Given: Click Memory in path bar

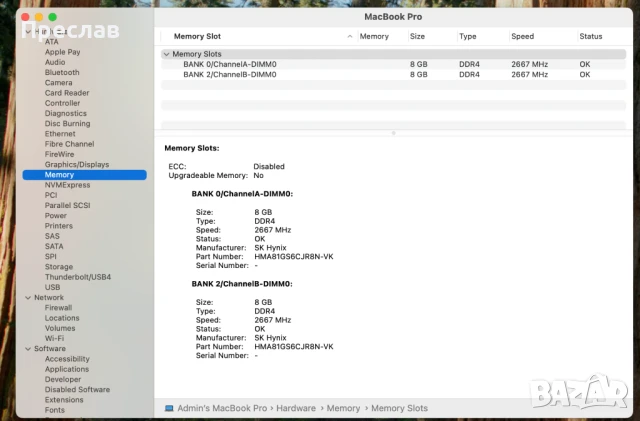Looking at the screenshot, I should pyautogui.click(x=343, y=408).
